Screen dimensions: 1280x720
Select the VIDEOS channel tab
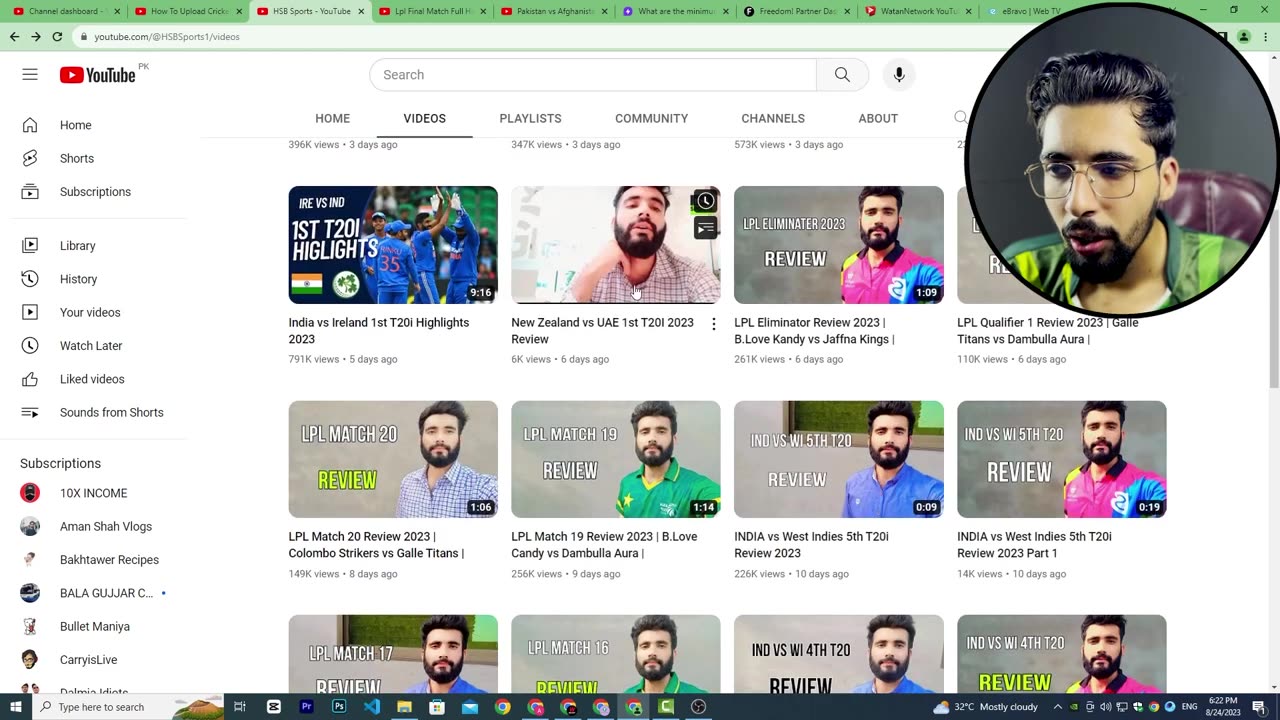point(424,118)
